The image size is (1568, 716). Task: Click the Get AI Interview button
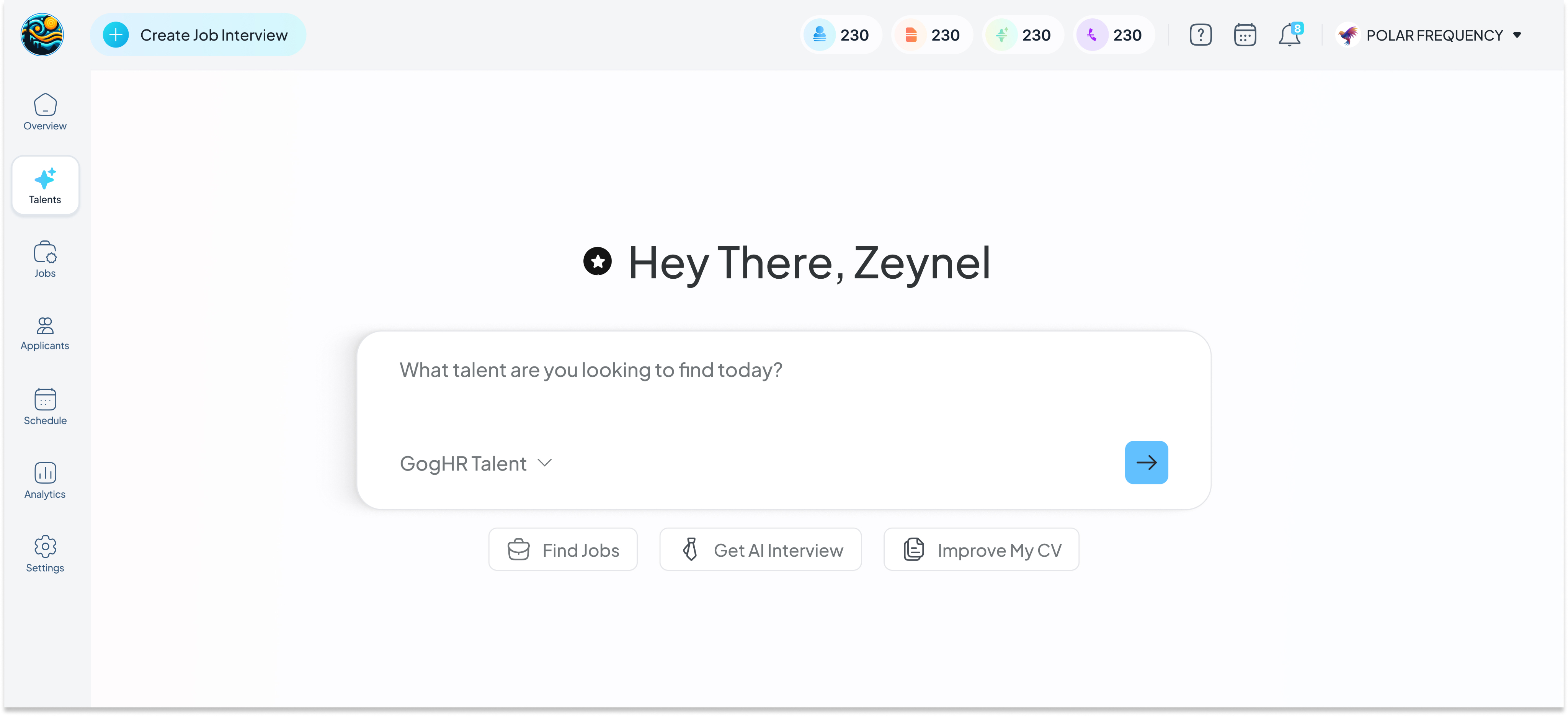click(760, 550)
